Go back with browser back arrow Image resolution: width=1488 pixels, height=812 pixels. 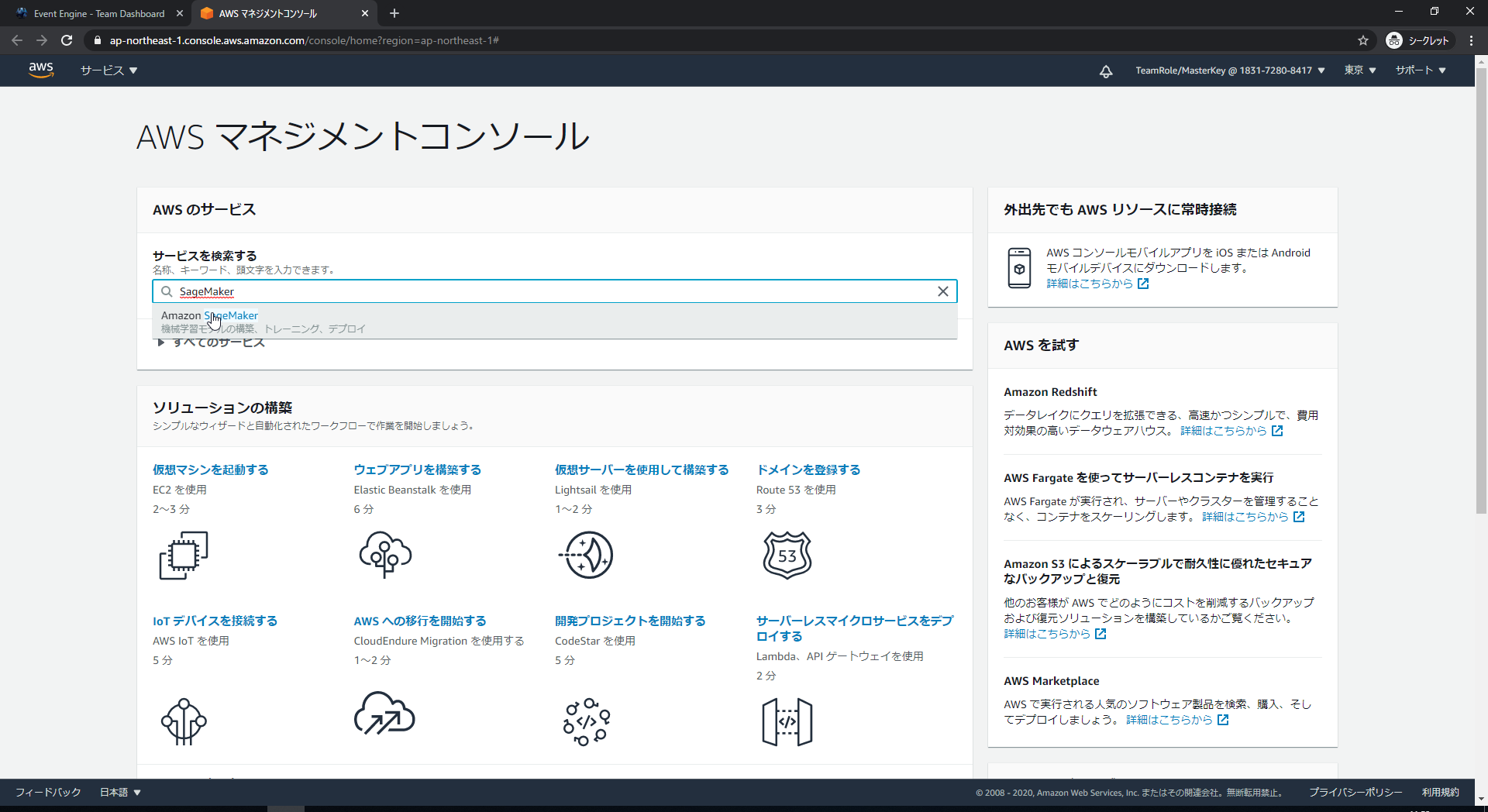coord(17,40)
